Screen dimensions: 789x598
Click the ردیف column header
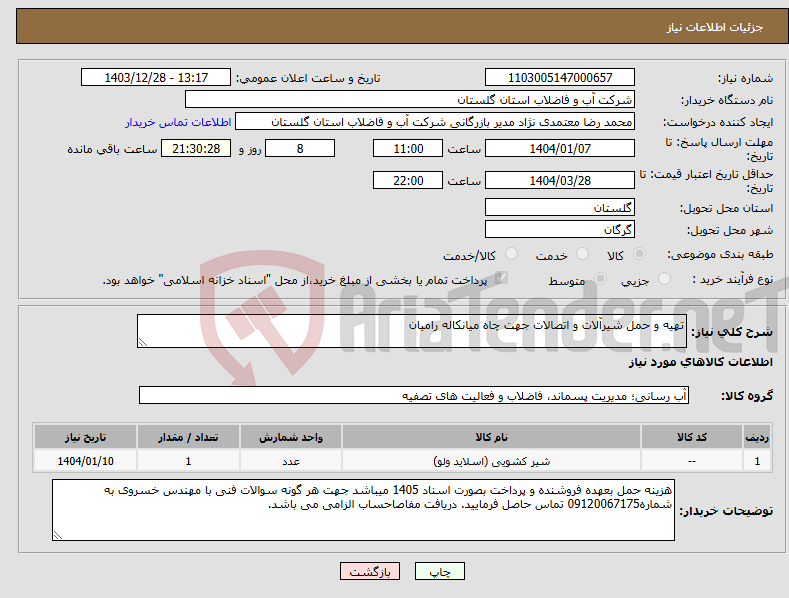point(757,437)
